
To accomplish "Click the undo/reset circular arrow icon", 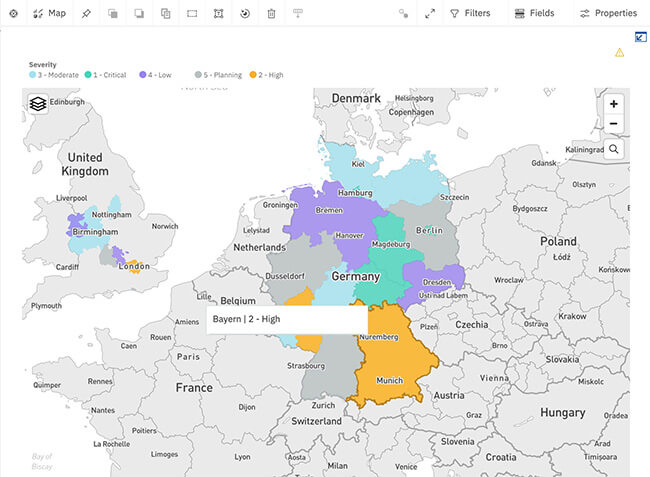I will click(245, 14).
